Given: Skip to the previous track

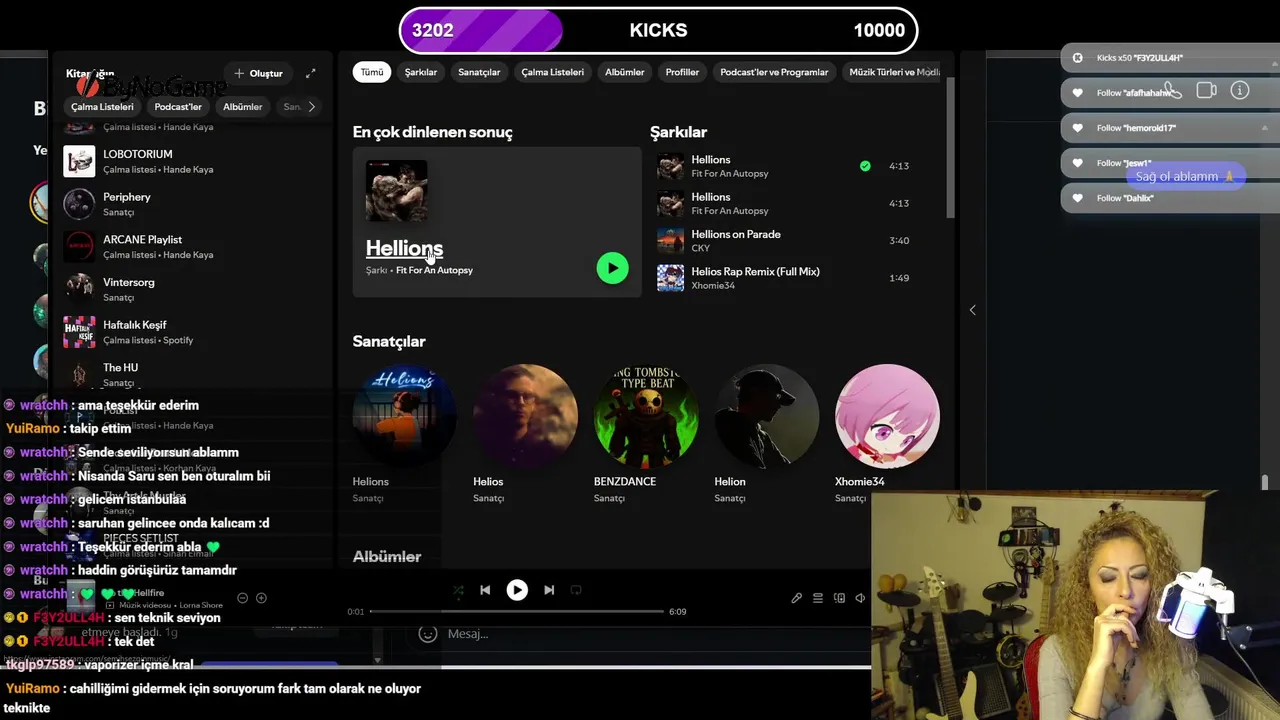Looking at the screenshot, I should point(485,590).
